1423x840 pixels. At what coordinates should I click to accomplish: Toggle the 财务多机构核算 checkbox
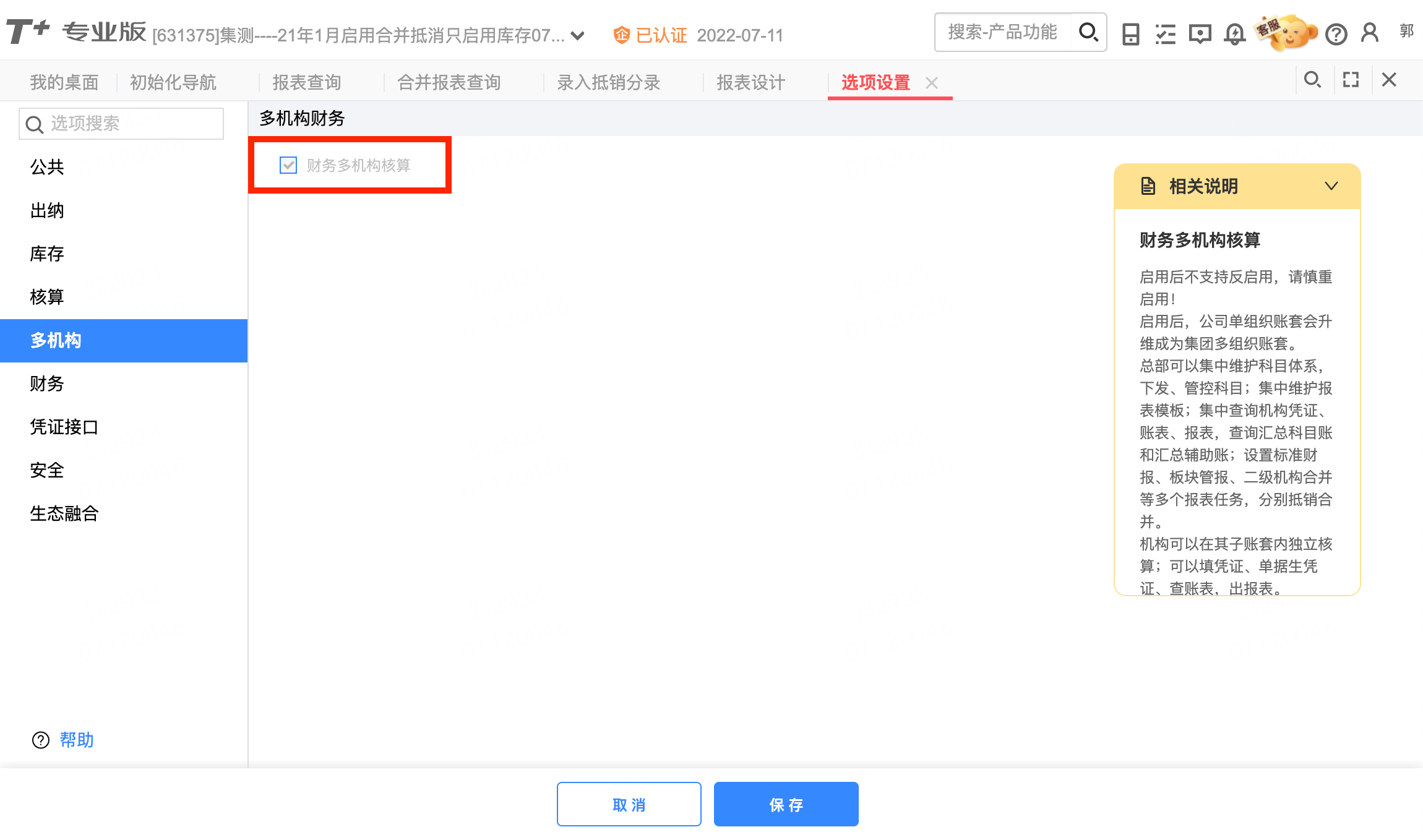(x=288, y=165)
